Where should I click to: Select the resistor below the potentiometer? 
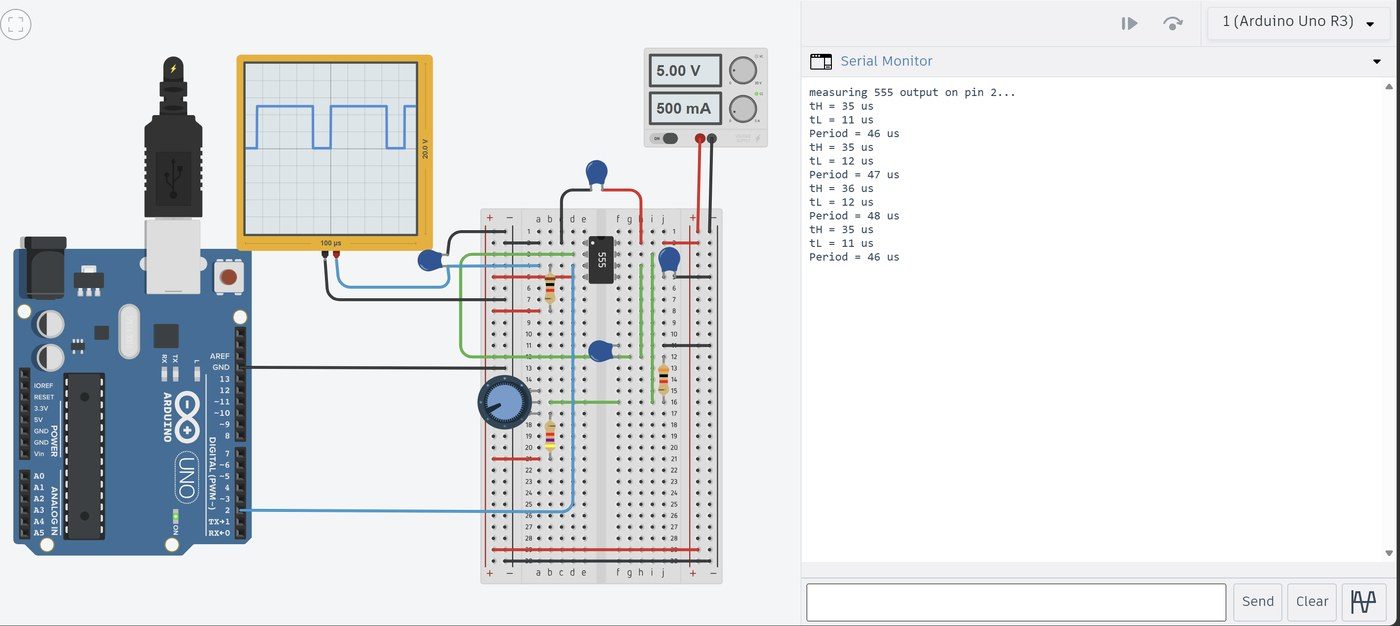(x=550, y=435)
